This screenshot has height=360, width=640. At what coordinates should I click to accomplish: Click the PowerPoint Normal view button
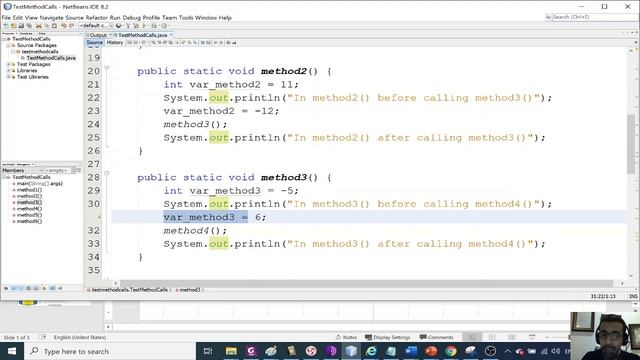point(472,337)
